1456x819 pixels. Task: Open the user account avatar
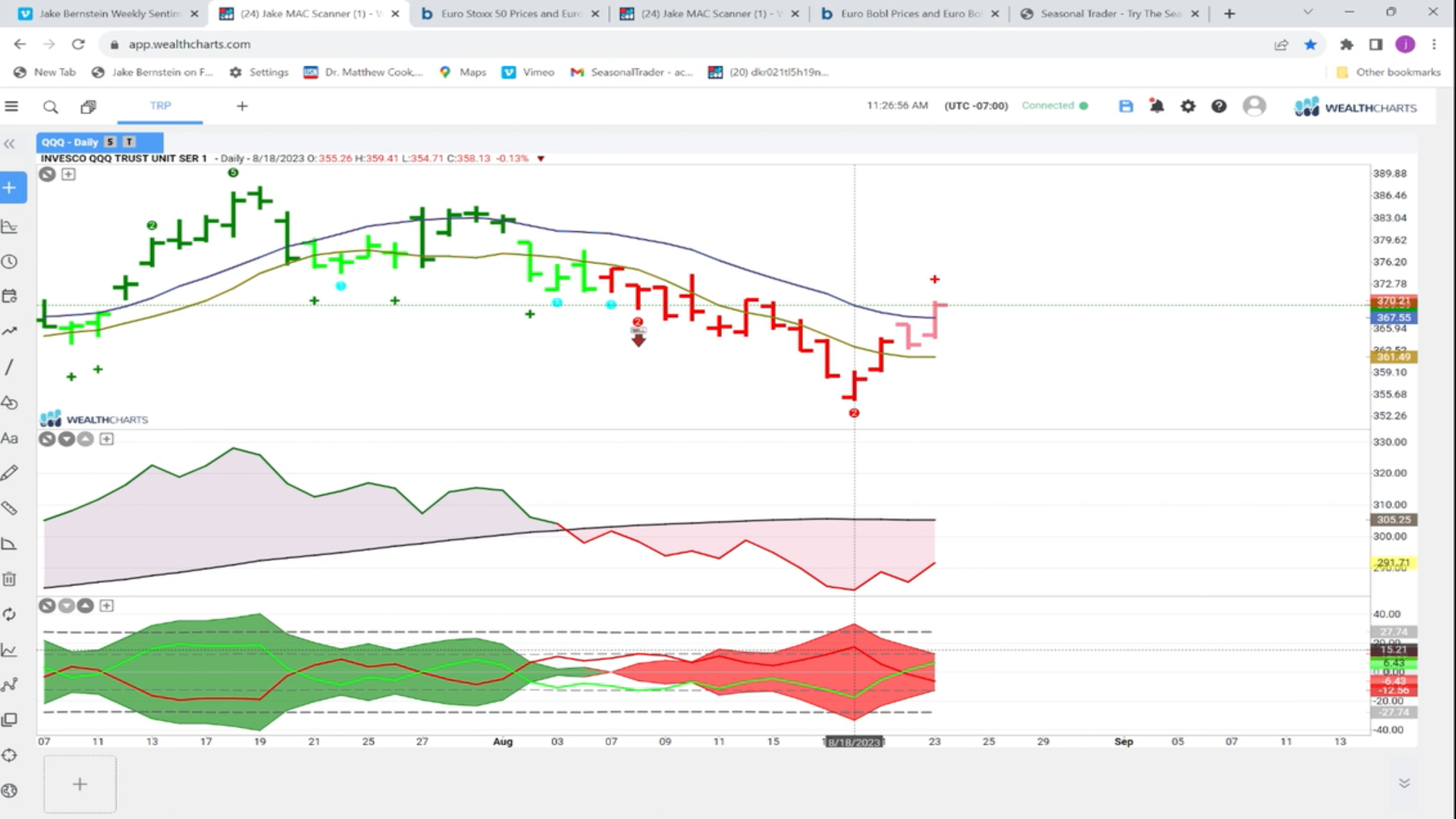1254,105
